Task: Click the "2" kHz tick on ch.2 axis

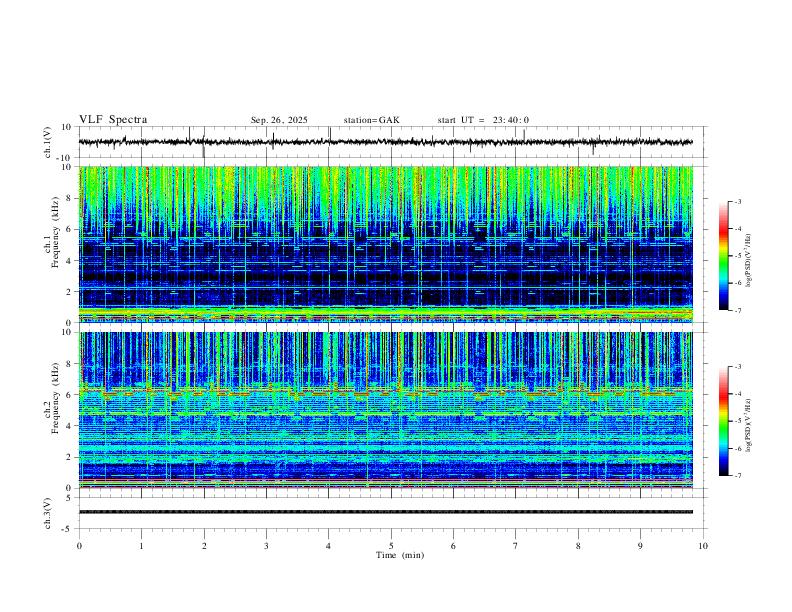Action: (x=70, y=457)
